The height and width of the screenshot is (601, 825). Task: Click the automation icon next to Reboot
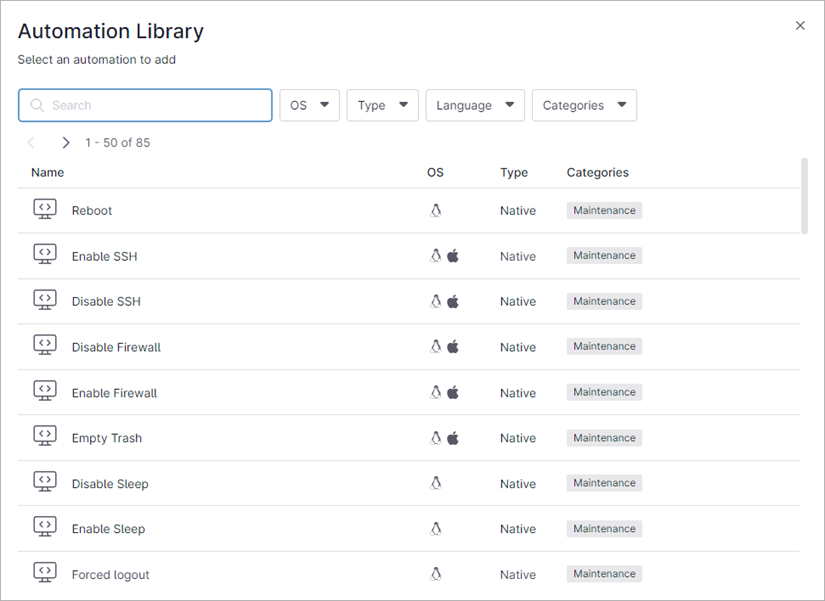(x=44, y=210)
